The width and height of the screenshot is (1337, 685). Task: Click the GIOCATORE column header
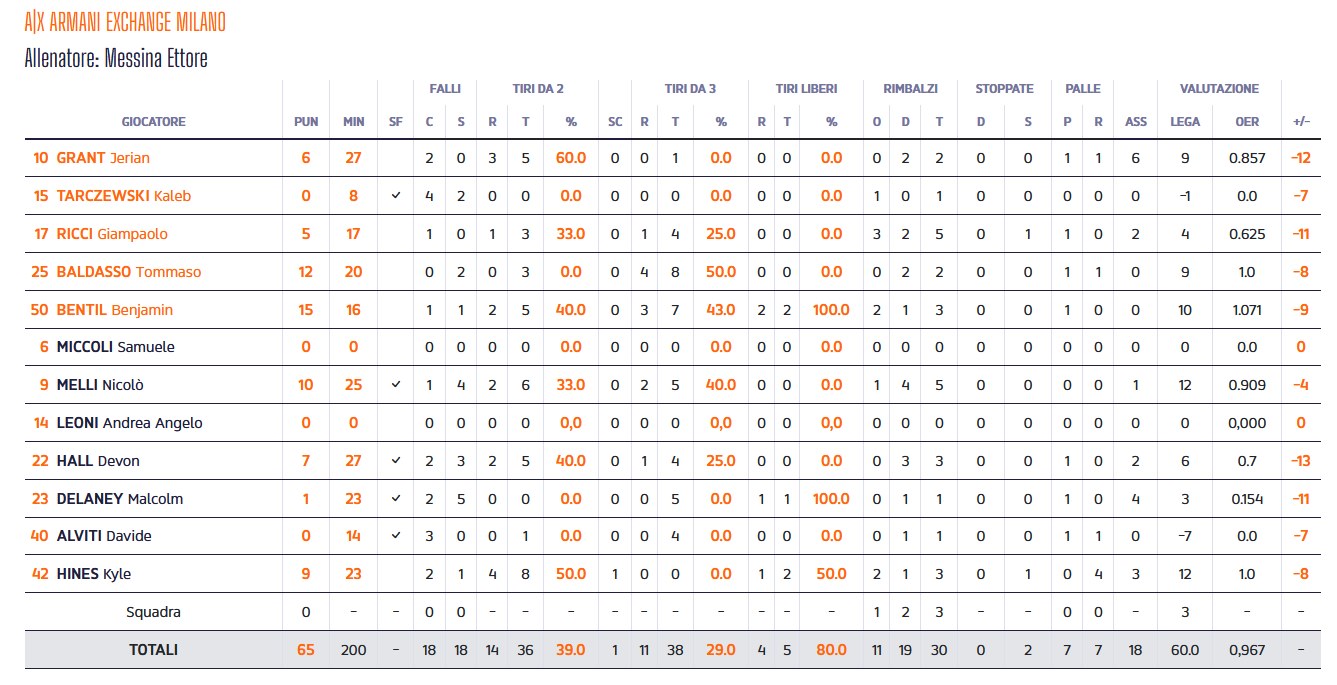click(153, 122)
